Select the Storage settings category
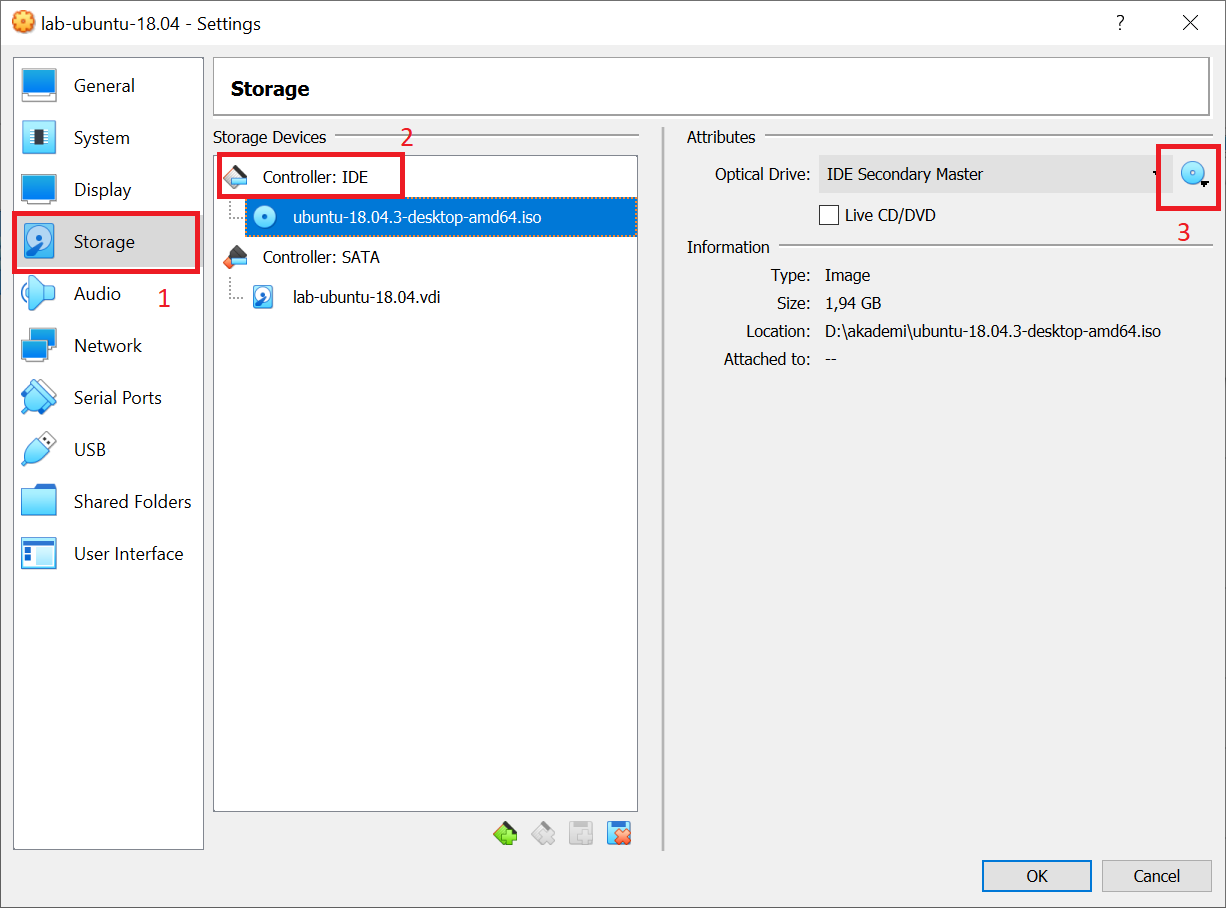The height and width of the screenshot is (908, 1226). click(x=108, y=242)
